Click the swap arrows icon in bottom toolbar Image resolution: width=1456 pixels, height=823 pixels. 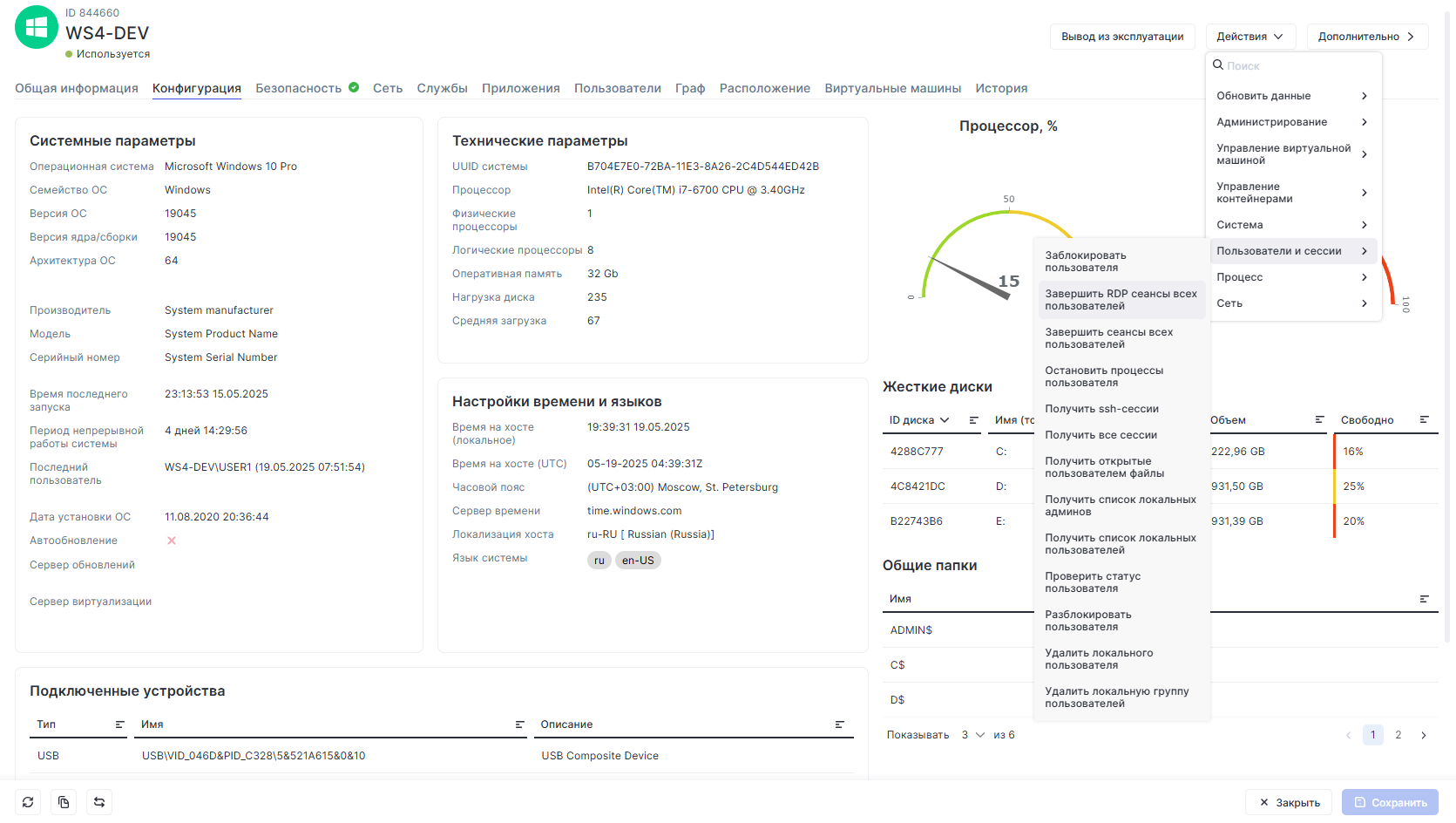(99, 802)
